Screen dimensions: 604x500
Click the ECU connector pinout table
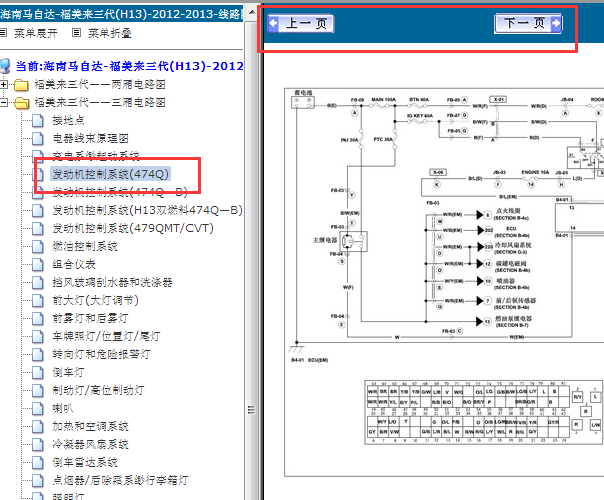click(x=484, y=412)
